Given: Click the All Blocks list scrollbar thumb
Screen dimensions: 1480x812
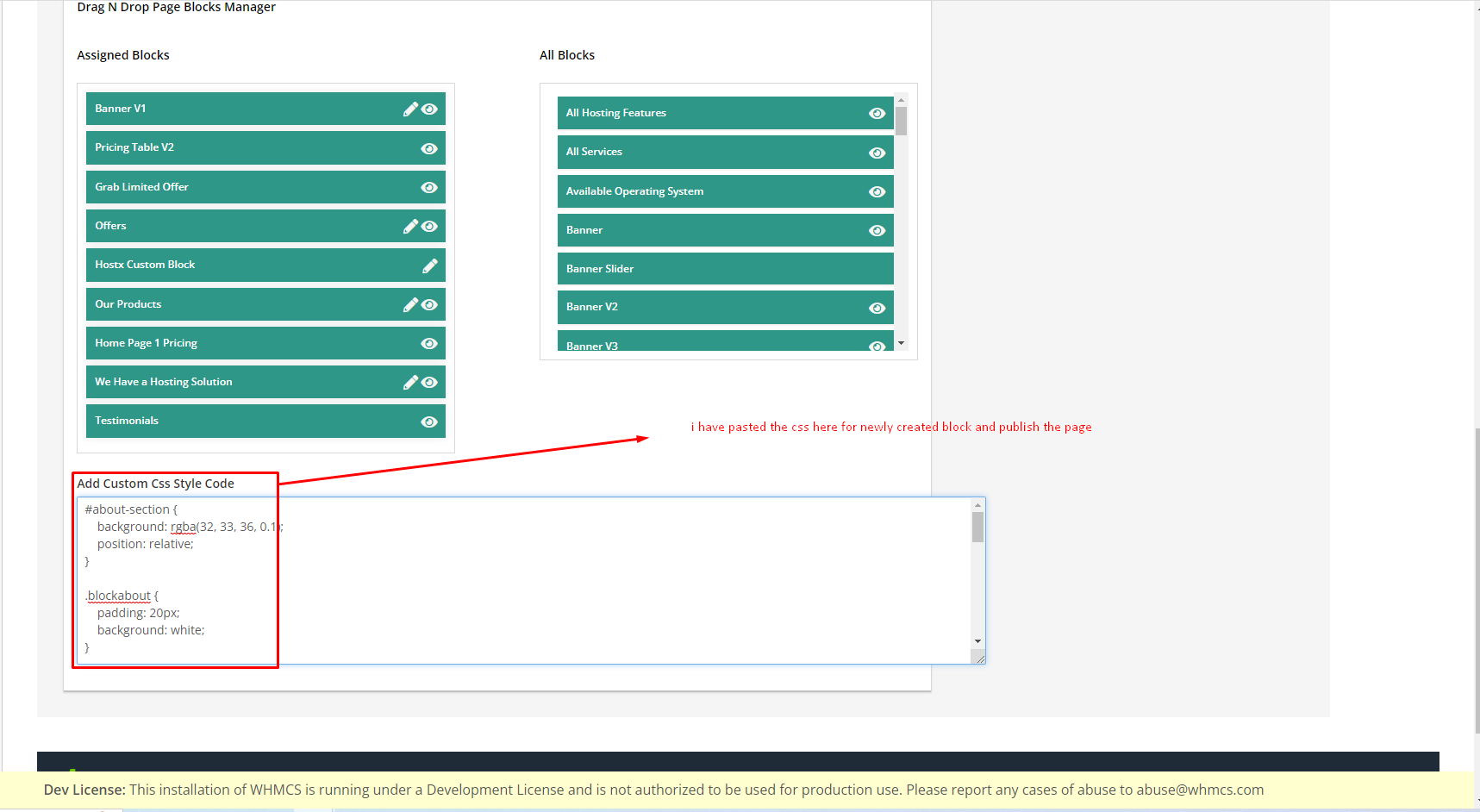Looking at the screenshot, I should click(901, 121).
